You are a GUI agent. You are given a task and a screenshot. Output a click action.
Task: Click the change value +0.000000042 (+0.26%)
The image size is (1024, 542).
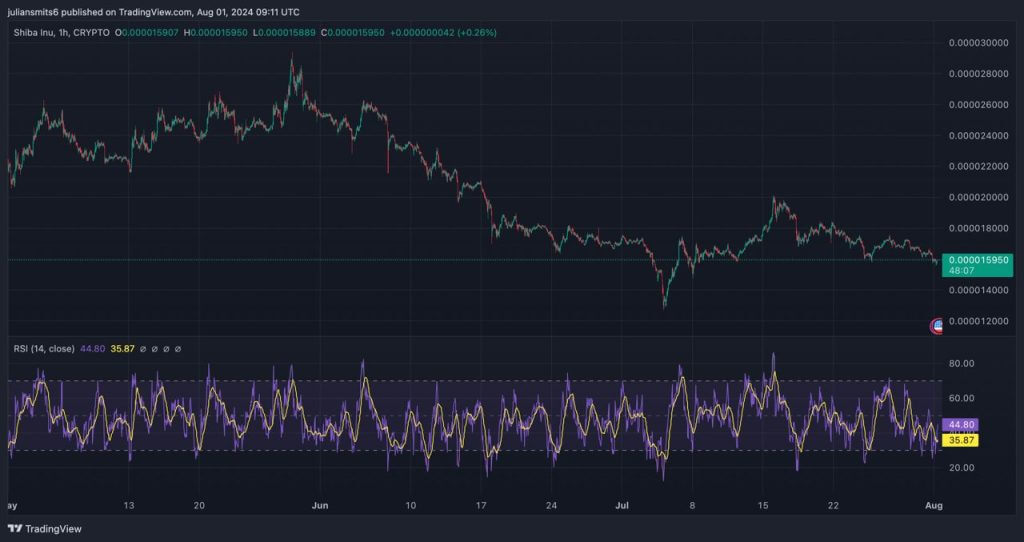pos(443,32)
